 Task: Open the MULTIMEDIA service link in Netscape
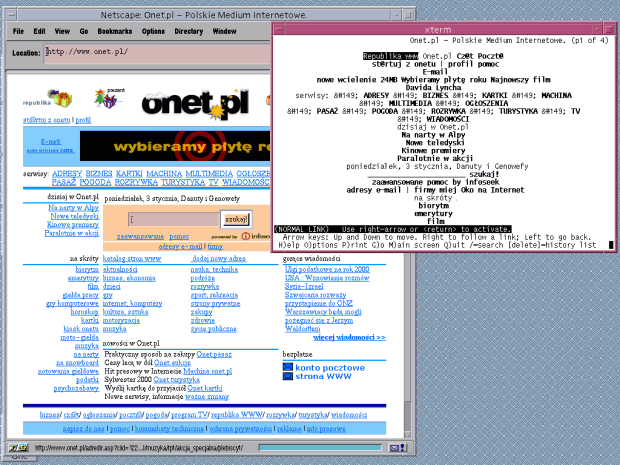(209, 174)
